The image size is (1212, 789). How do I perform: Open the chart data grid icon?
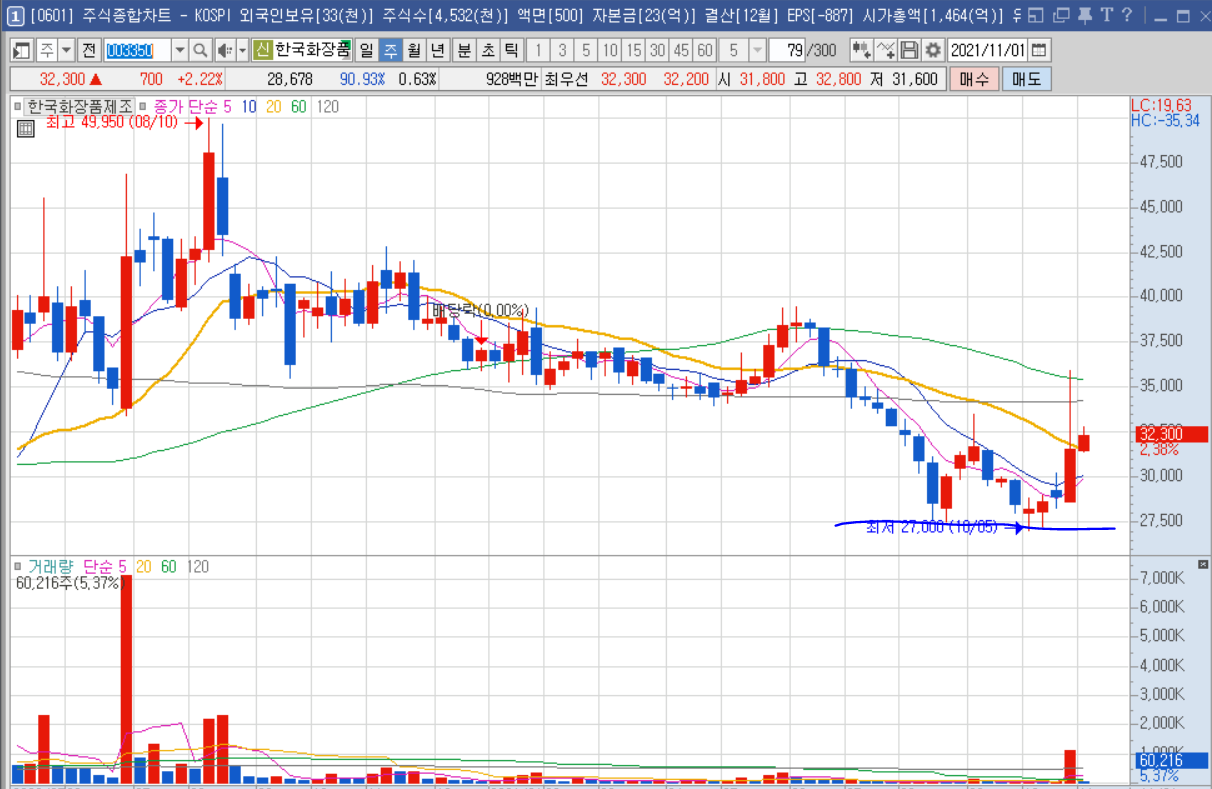25,127
